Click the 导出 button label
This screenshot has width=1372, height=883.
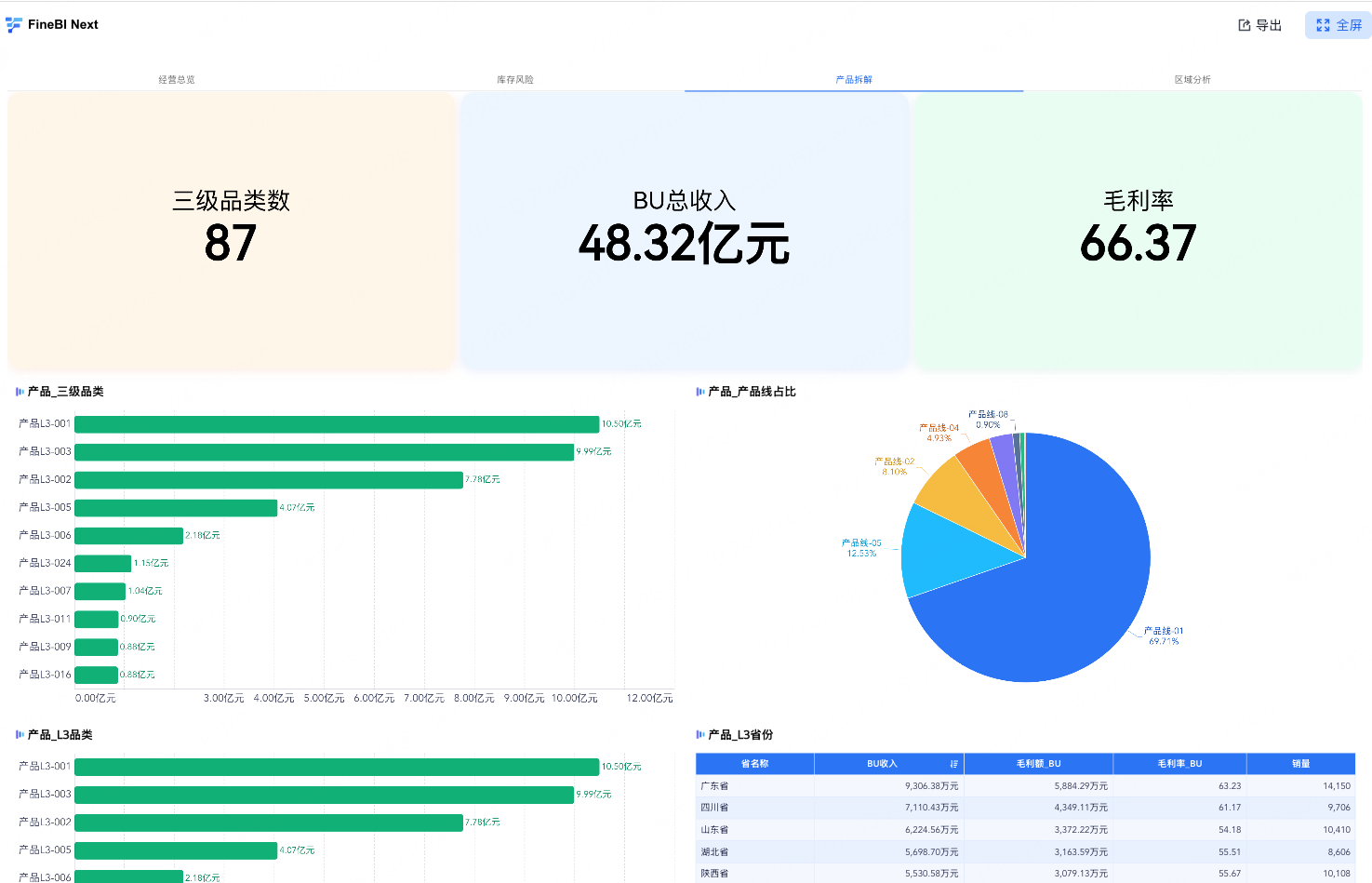click(1269, 25)
